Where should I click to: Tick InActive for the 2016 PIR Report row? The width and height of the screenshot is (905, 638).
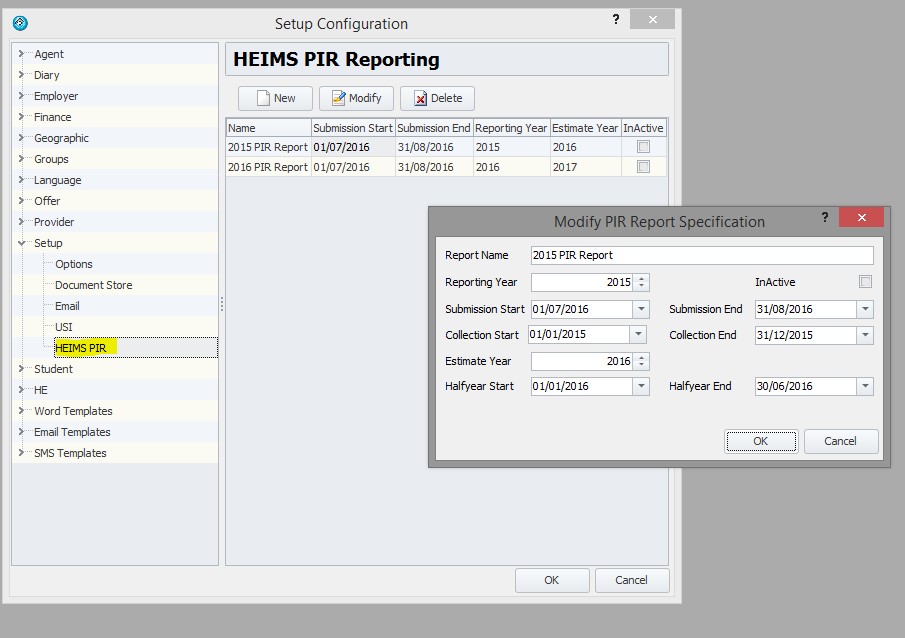click(x=644, y=164)
